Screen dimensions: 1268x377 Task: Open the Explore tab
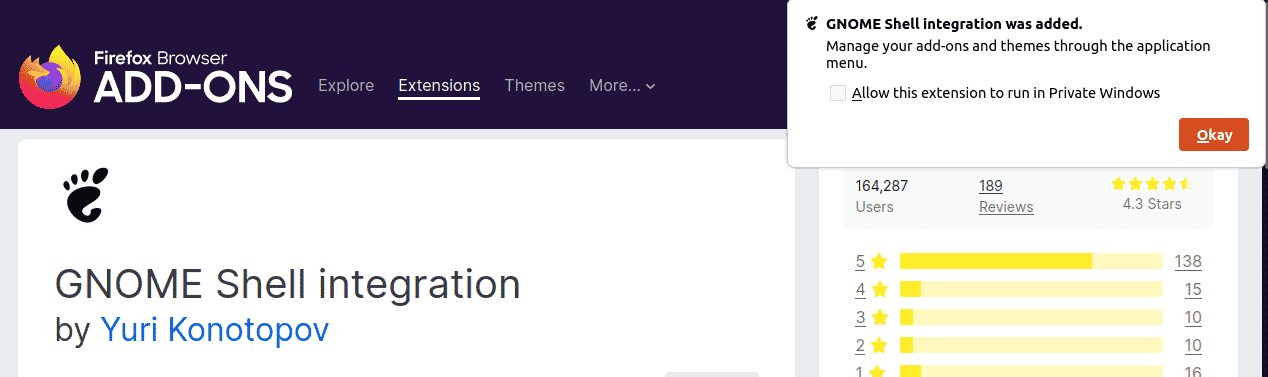346,86
